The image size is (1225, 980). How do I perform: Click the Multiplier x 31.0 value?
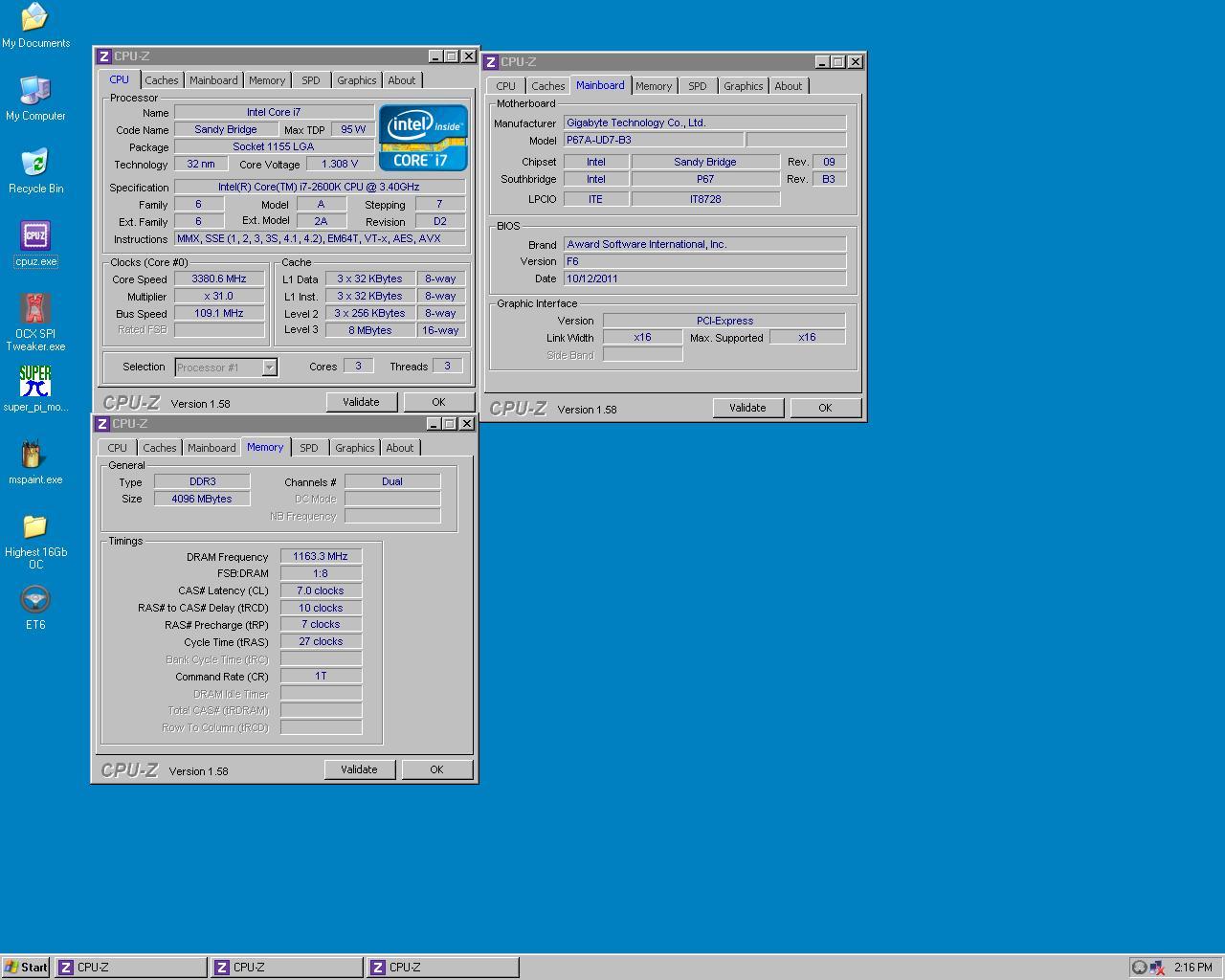[x=219, y=297]
